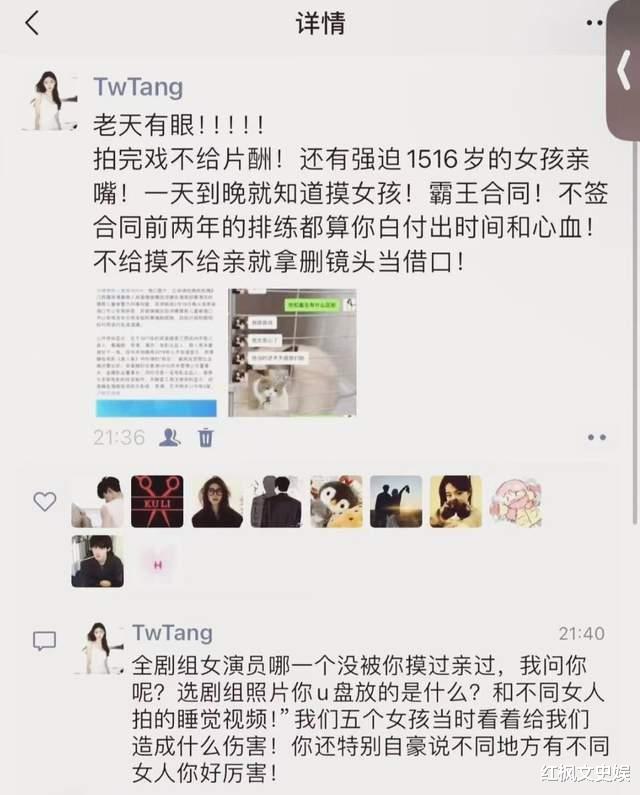Open visibility people icon beside 21:36
Image resolution: width=640 pixels, height=795 pixels.
pos(170,437)
